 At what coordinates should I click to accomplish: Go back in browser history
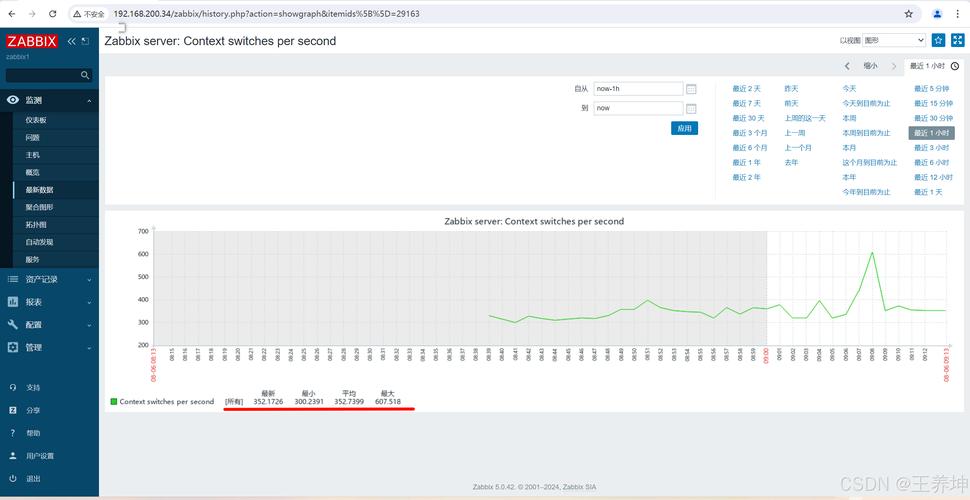pos(12,14)
